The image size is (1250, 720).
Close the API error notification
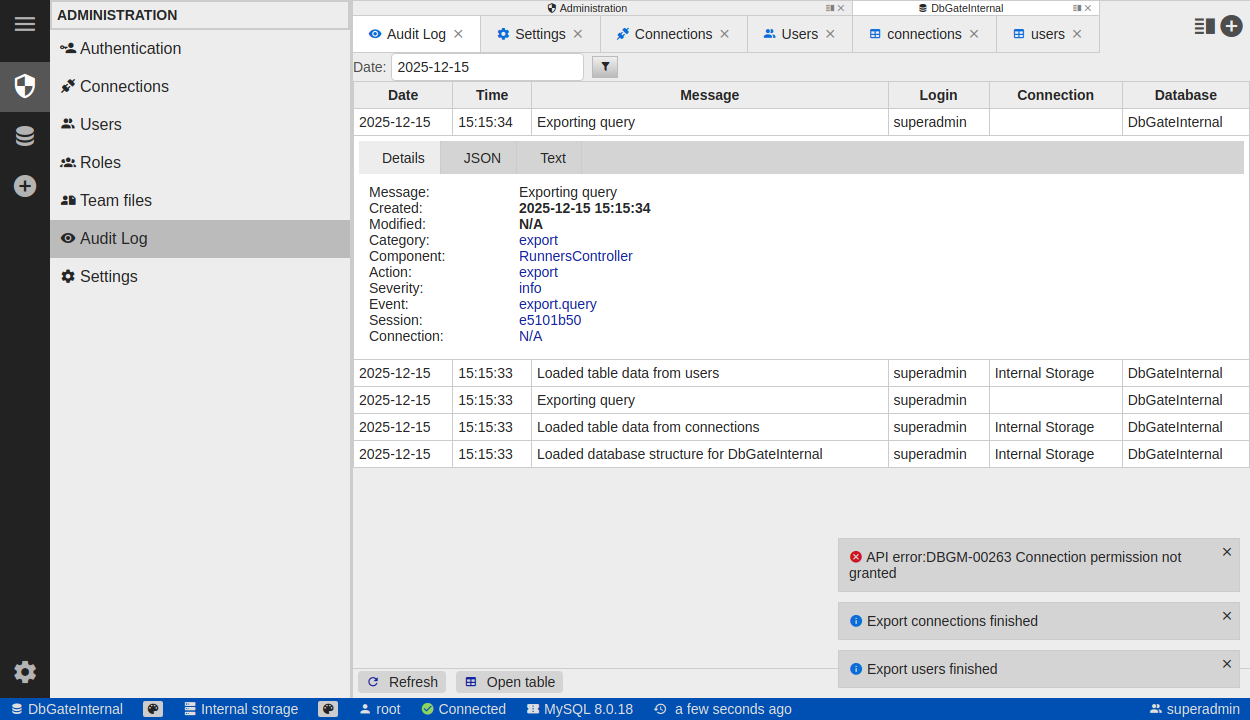click(1227, 552)
